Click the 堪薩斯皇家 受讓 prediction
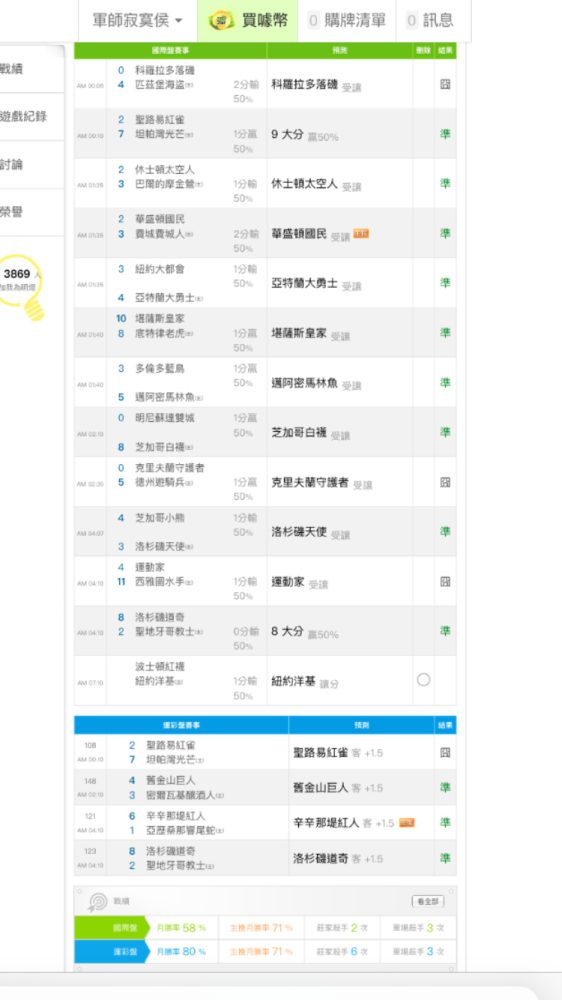This screenshot has width=562, height=1000. [x=311, y=334]
